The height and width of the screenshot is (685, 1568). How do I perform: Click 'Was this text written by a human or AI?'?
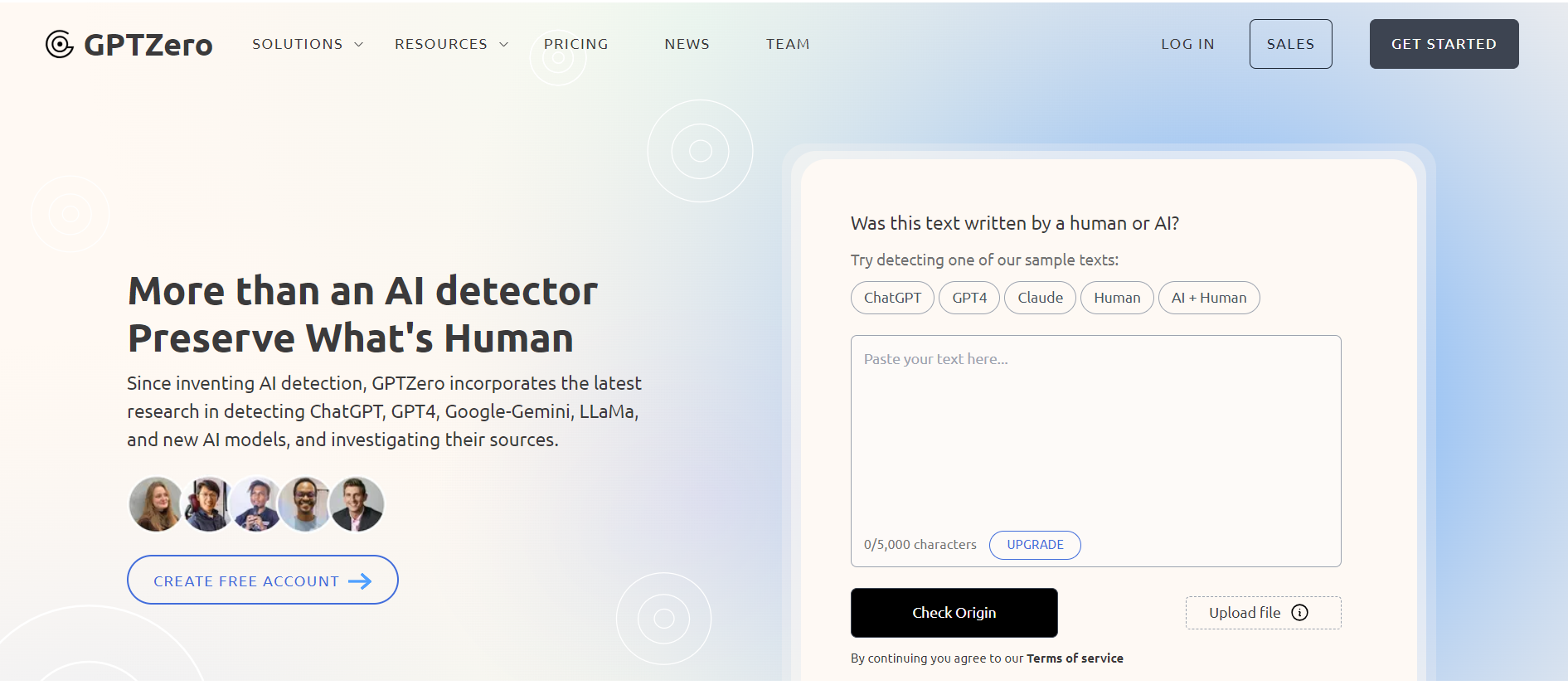(1014, 223)
